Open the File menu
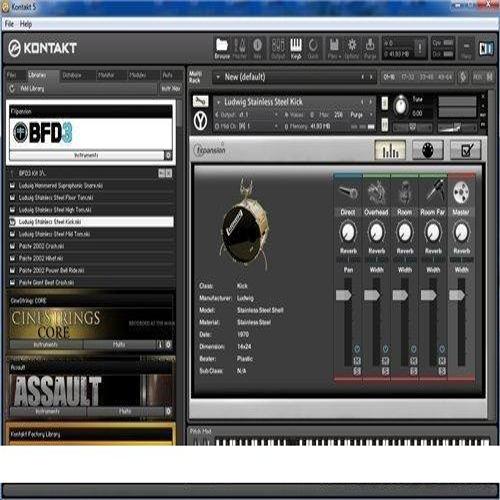This screenshot has height=500, width=500. pos(9,24)
